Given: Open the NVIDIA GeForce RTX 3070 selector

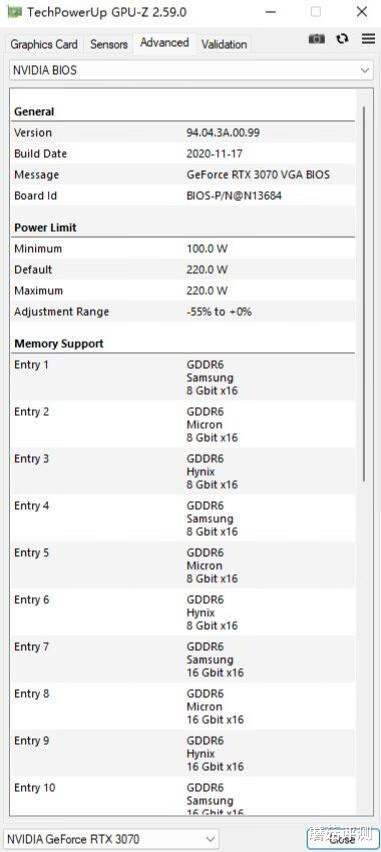Looking at the screenshot, I should tap(111, 839).
